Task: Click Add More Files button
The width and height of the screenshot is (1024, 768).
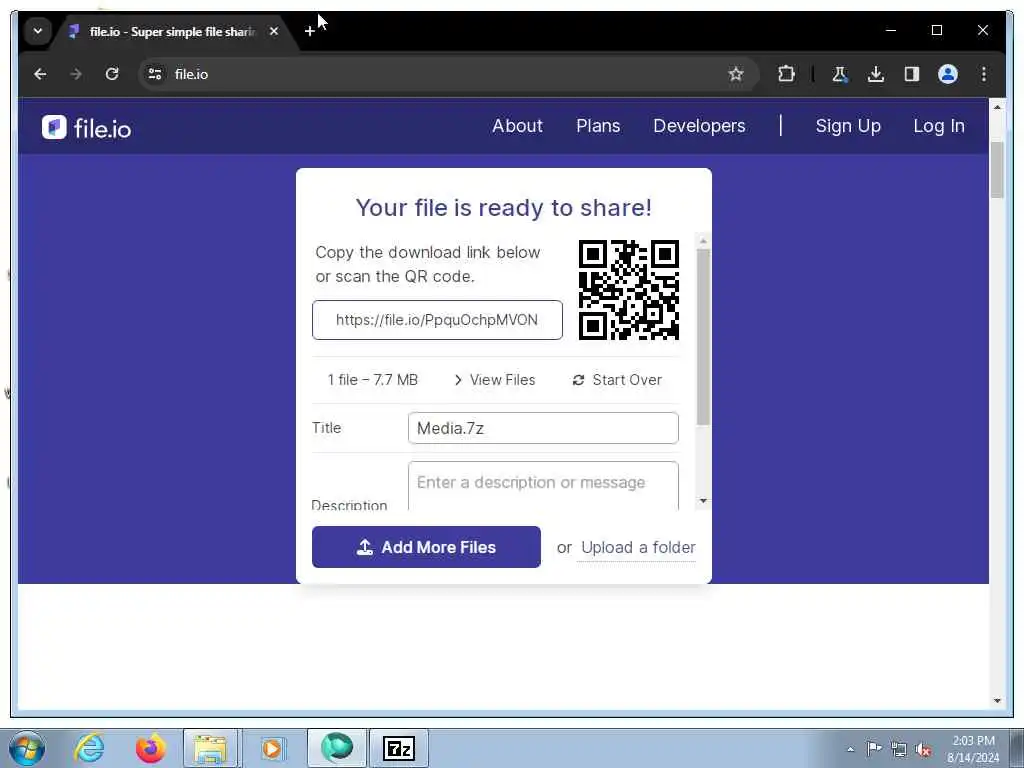Action: coord(426,547)
